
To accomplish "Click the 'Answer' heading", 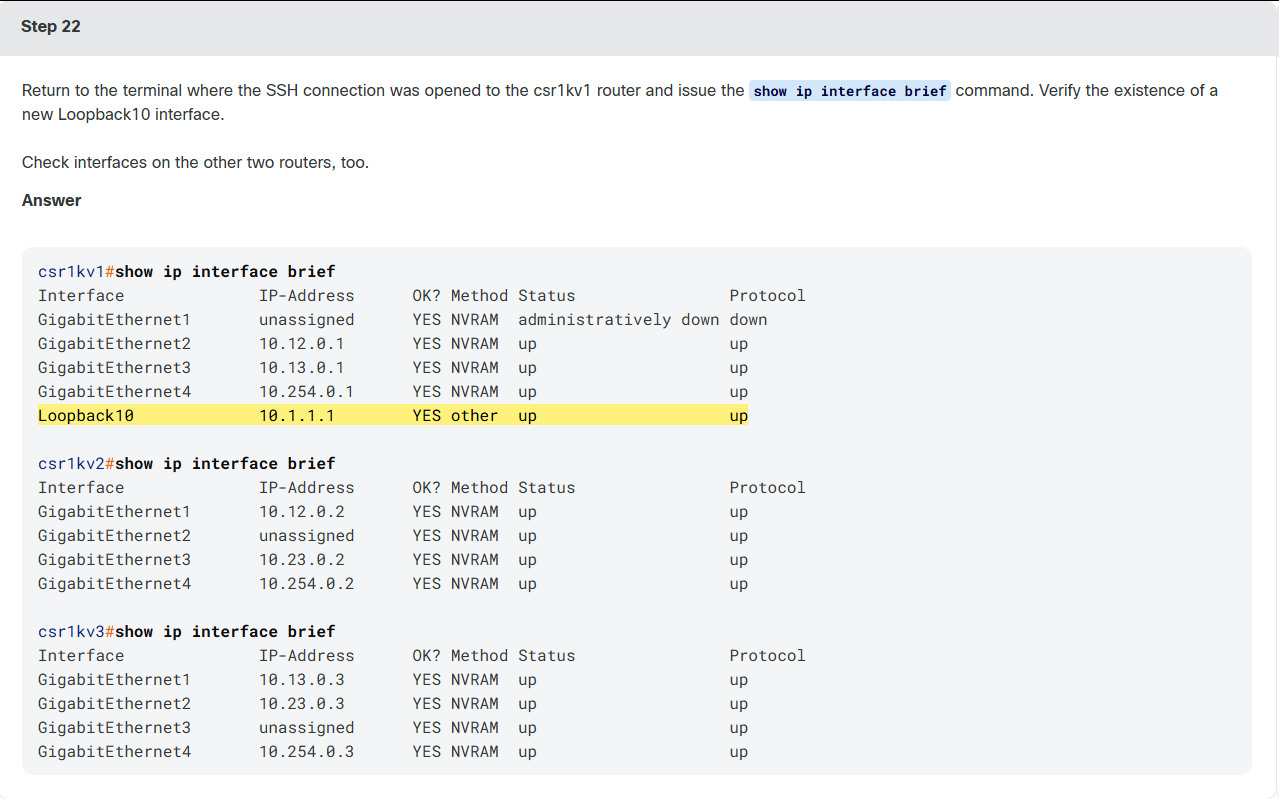I will [x=52, y=200].
